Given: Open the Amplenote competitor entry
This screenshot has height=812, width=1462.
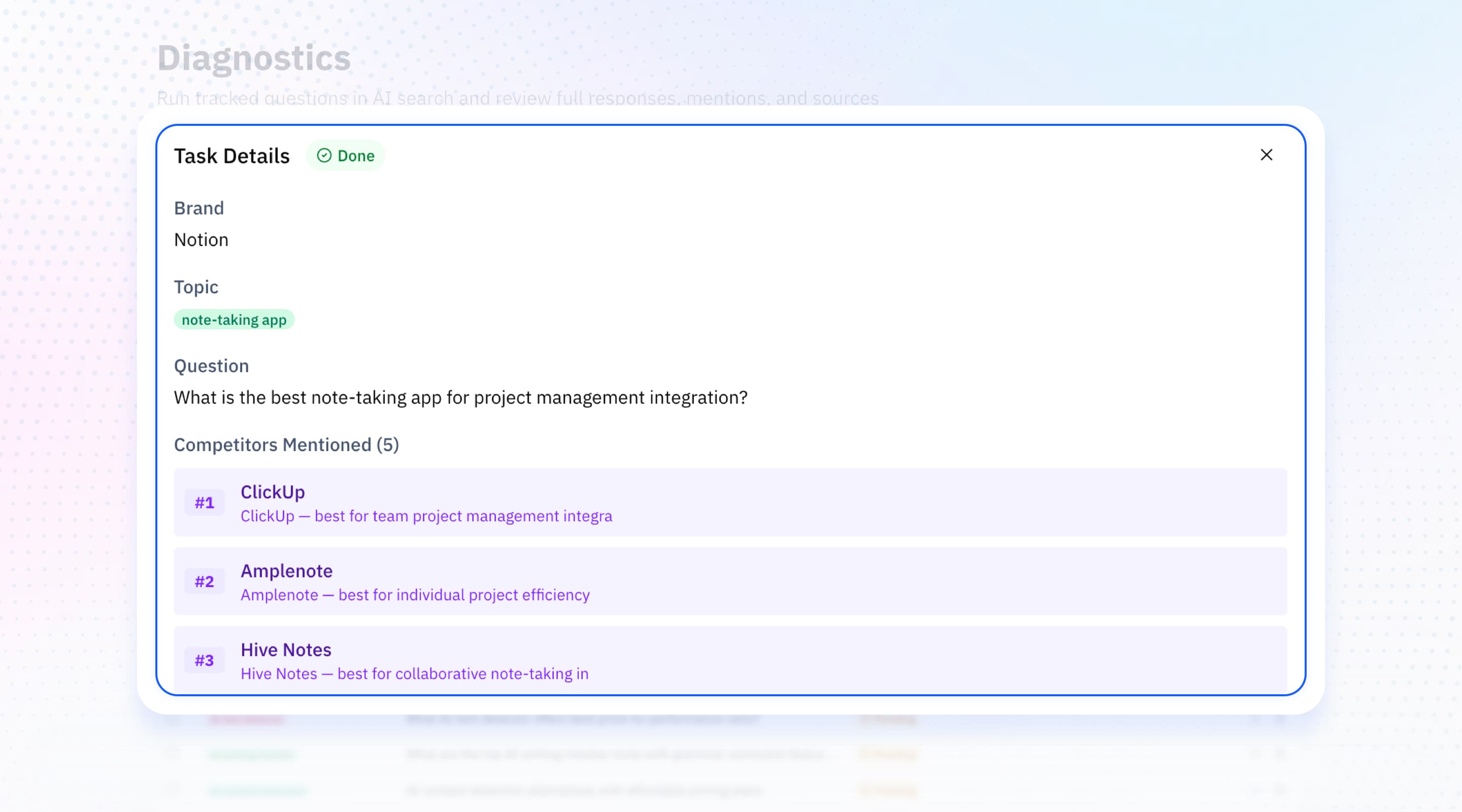Looking at the screenshot, I should (x=730, y=582).
